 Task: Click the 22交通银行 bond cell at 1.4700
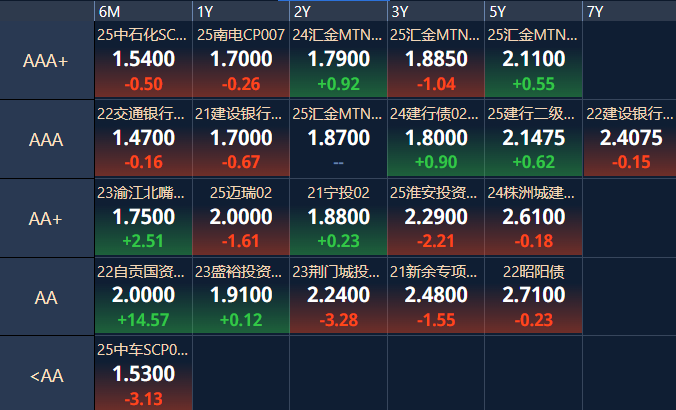click(143, 139)
